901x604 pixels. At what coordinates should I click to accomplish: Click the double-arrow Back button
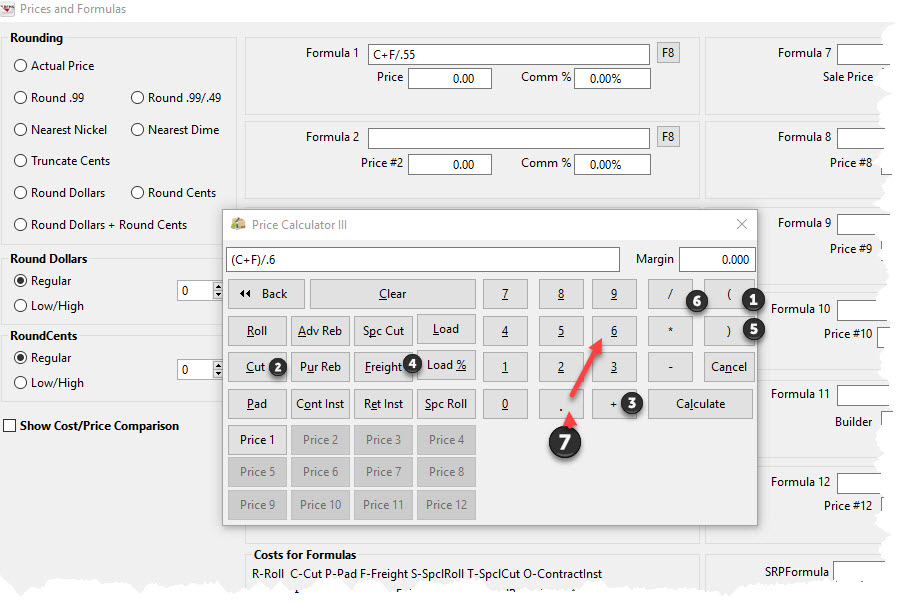[x=266, y=293]
